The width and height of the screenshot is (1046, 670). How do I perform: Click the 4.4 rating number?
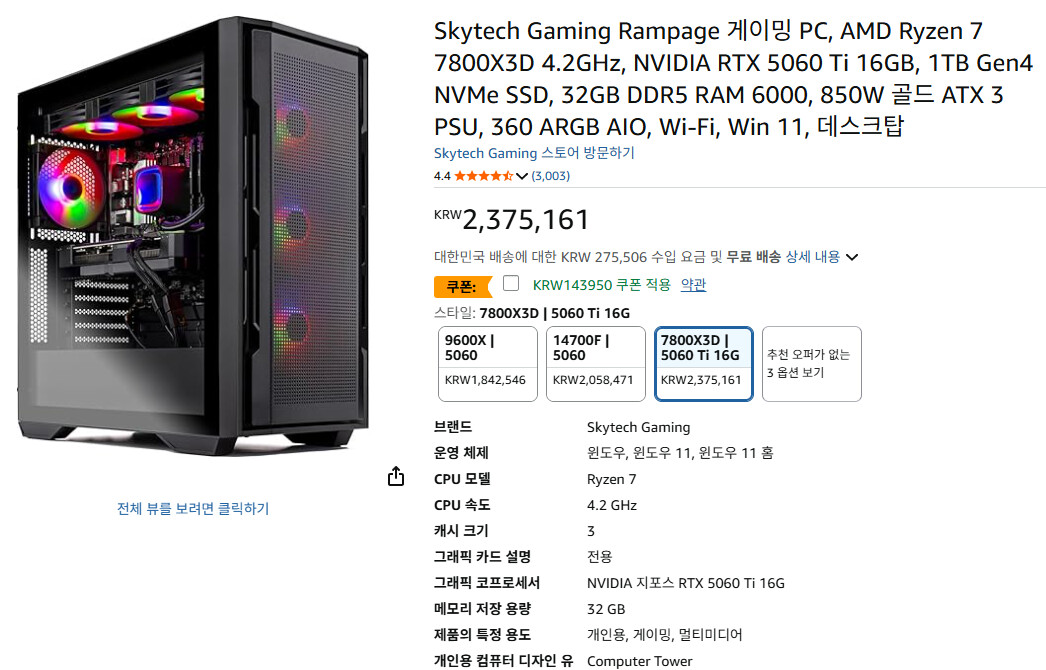[442, 176]
